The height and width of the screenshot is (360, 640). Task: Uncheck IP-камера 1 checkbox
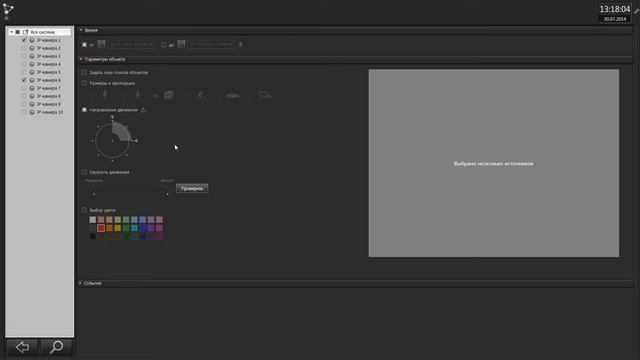point(24,40)
